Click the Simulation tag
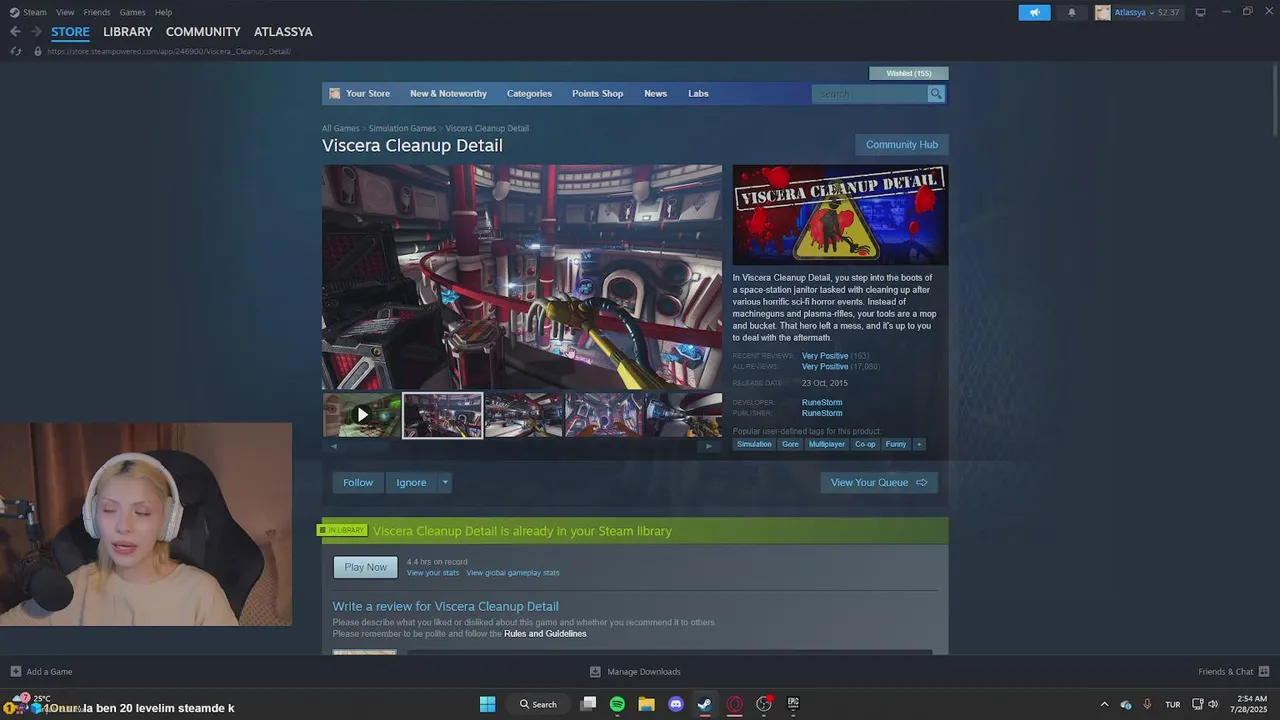 pos(754,444)
